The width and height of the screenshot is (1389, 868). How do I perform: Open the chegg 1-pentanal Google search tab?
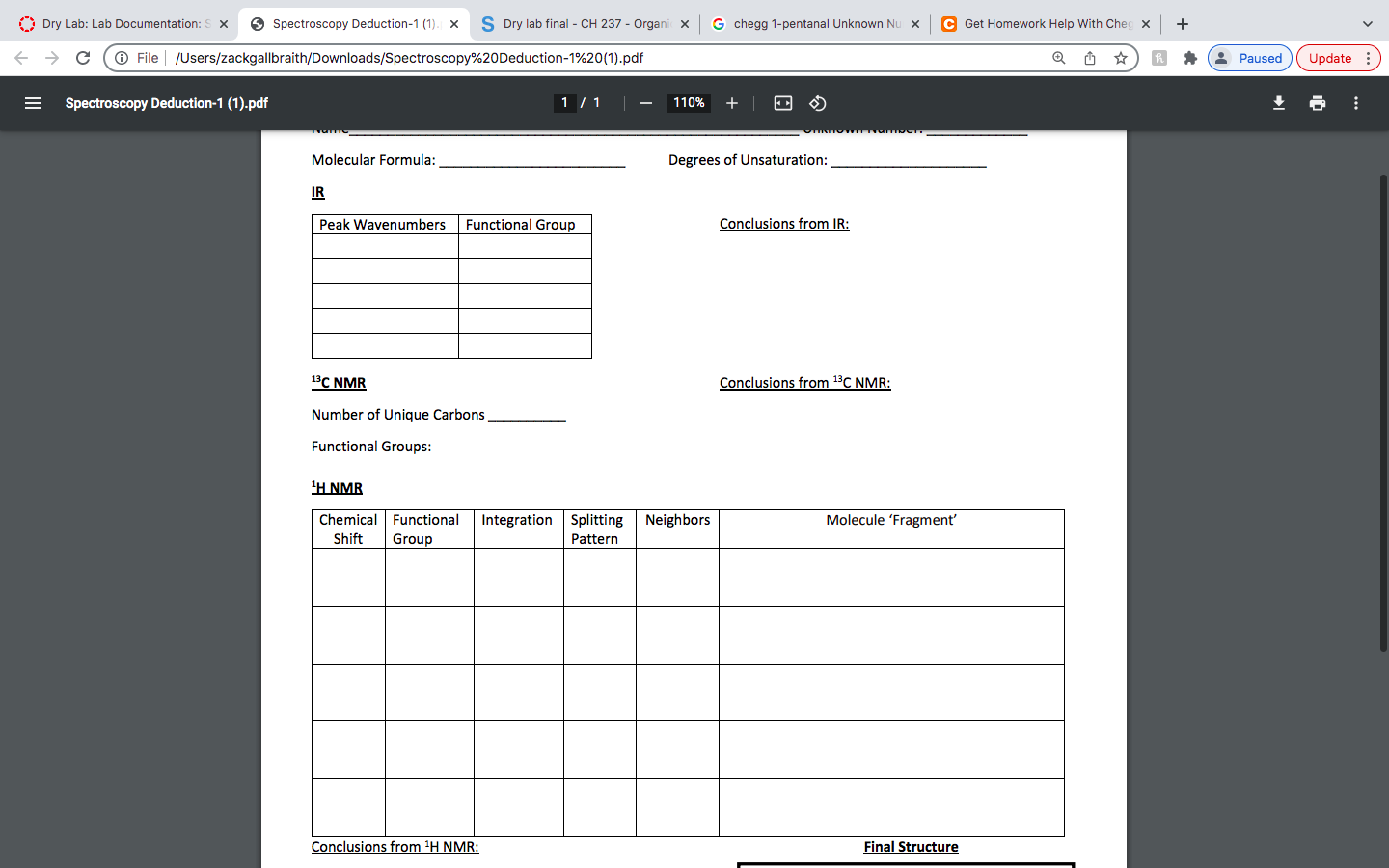[815, 24]
